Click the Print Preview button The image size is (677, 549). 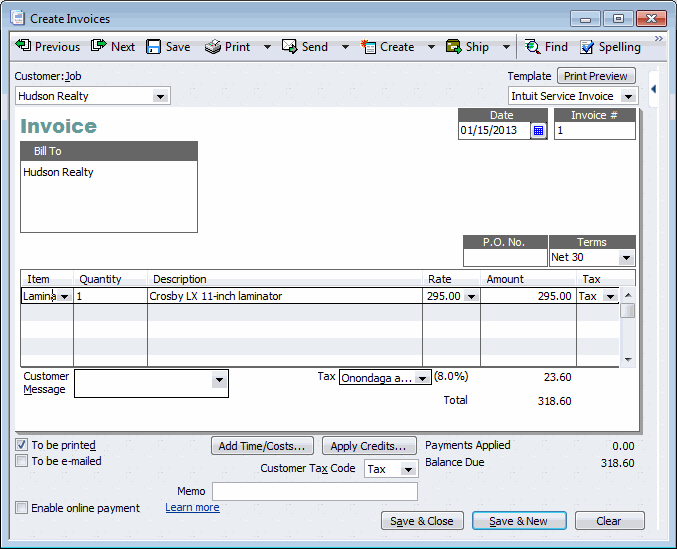point(596,76)
